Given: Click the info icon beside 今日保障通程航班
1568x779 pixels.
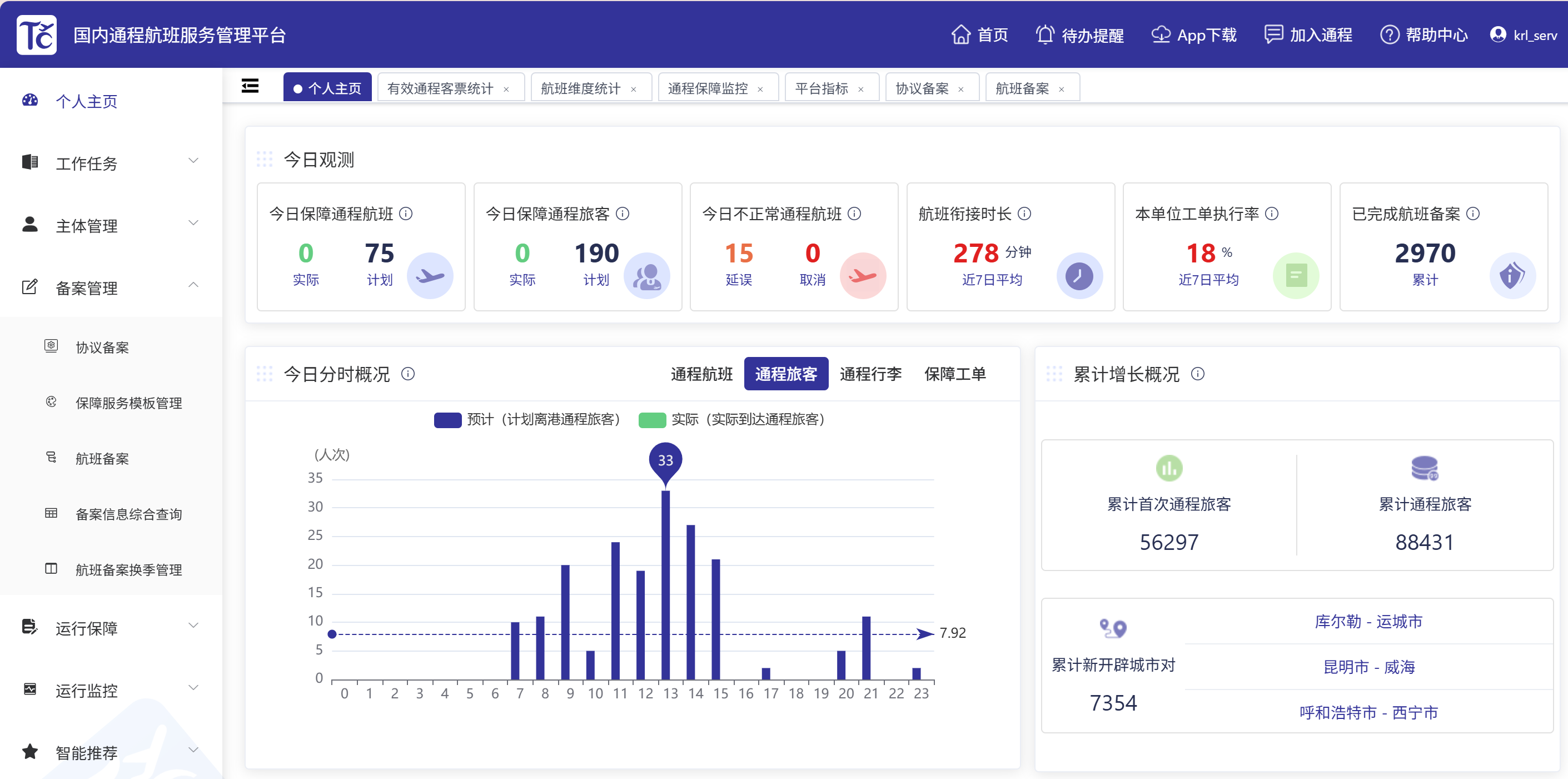Looking at the screenshot, I should tap(405, 214).
